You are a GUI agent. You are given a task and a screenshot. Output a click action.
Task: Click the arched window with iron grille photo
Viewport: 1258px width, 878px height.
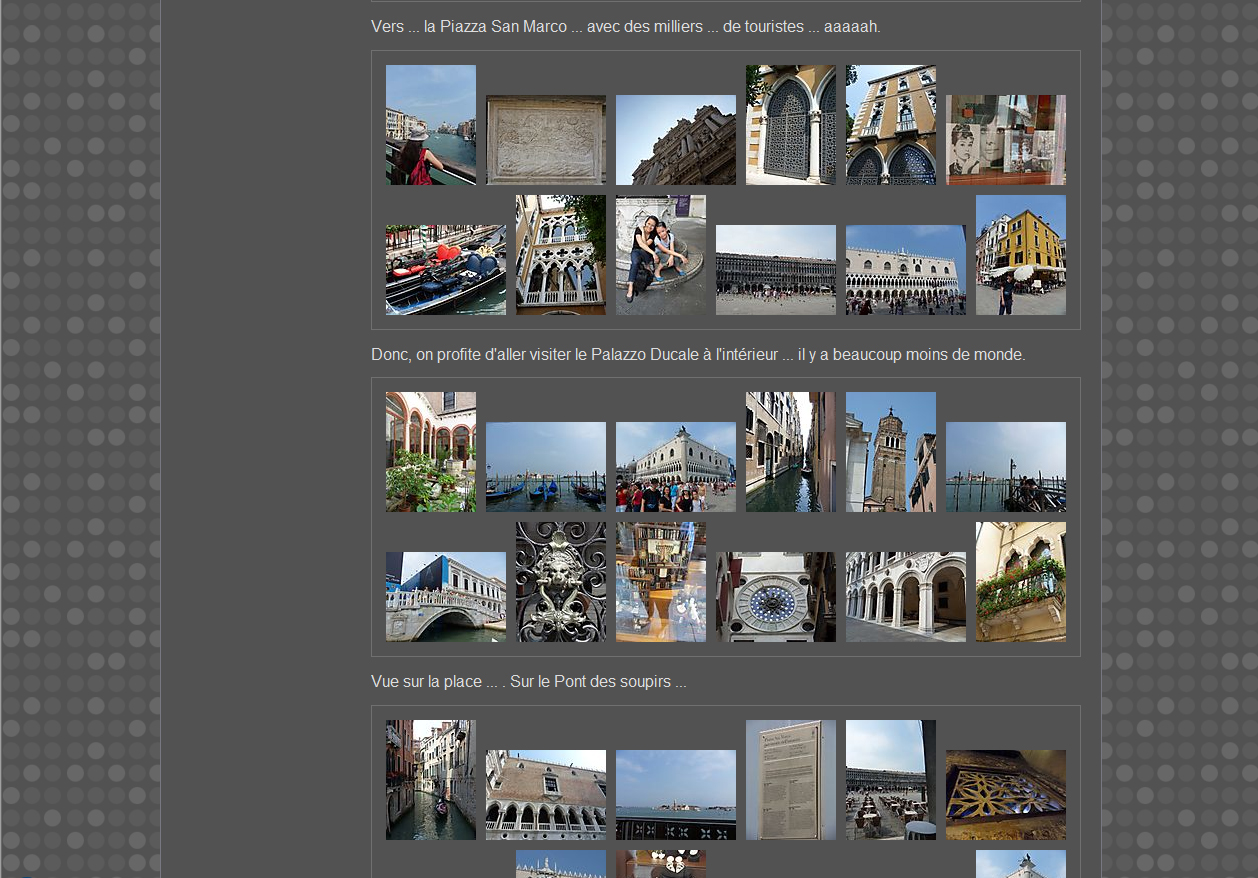(x=790, y=125)
